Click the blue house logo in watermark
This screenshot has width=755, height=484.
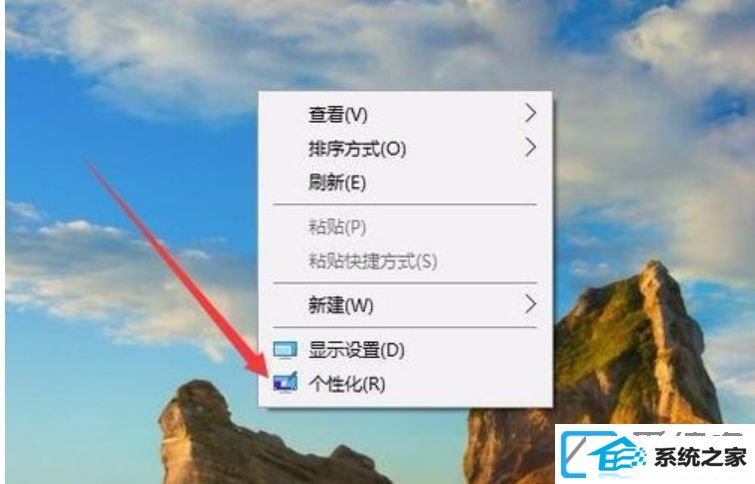coord(617,454)
